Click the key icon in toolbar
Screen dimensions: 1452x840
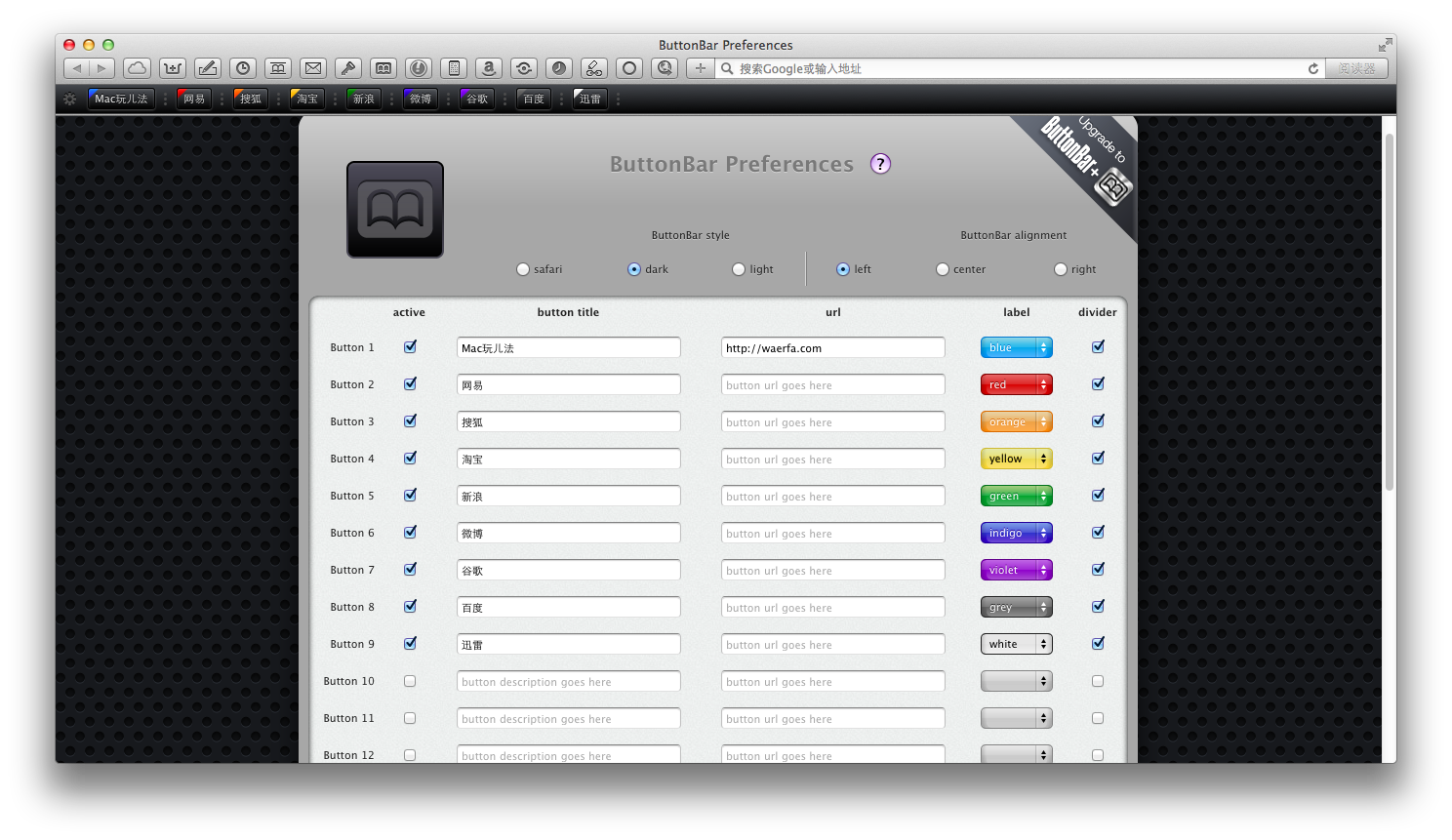(348, 68)
